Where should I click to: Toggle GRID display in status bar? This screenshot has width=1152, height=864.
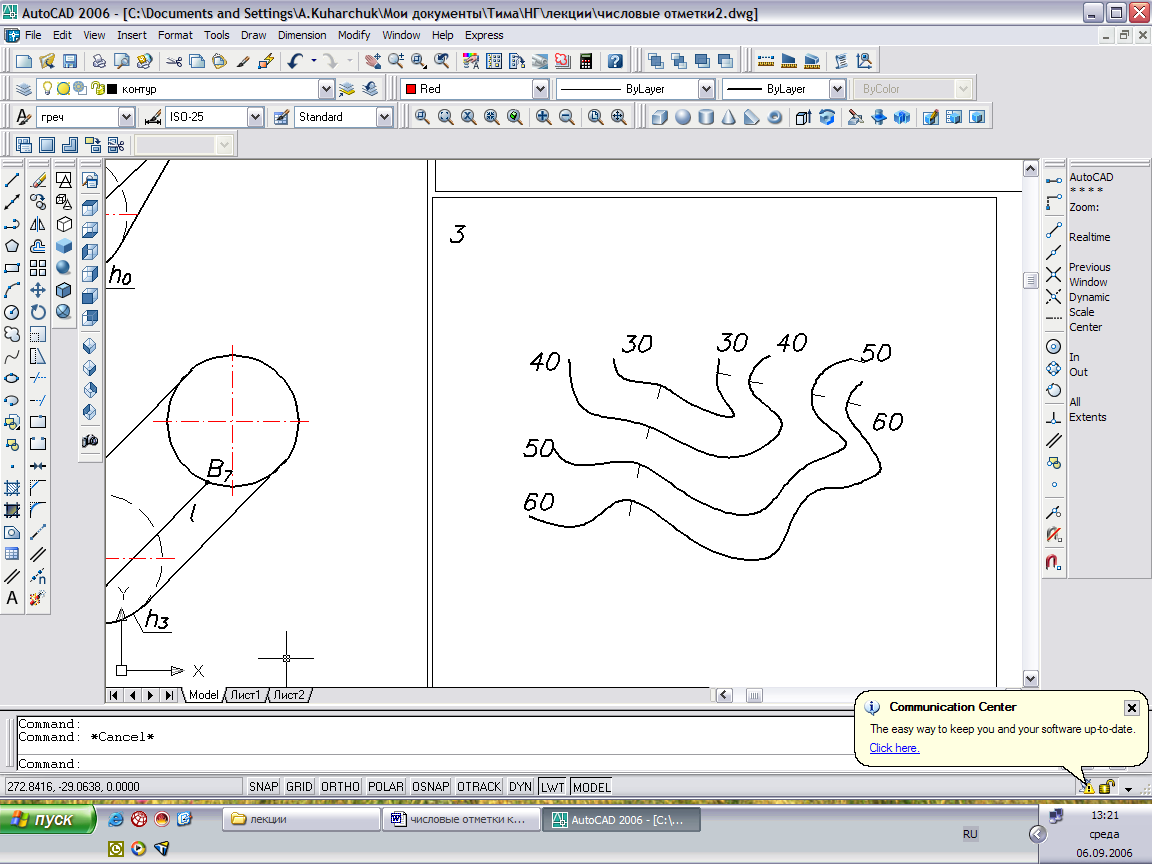pyautogui.click(x=299, y=787)
